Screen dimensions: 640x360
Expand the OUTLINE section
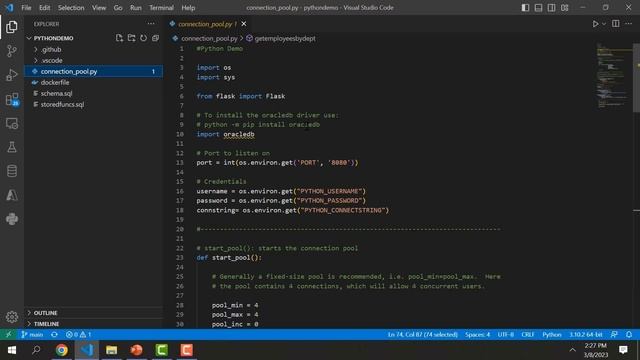pos(45,313)
